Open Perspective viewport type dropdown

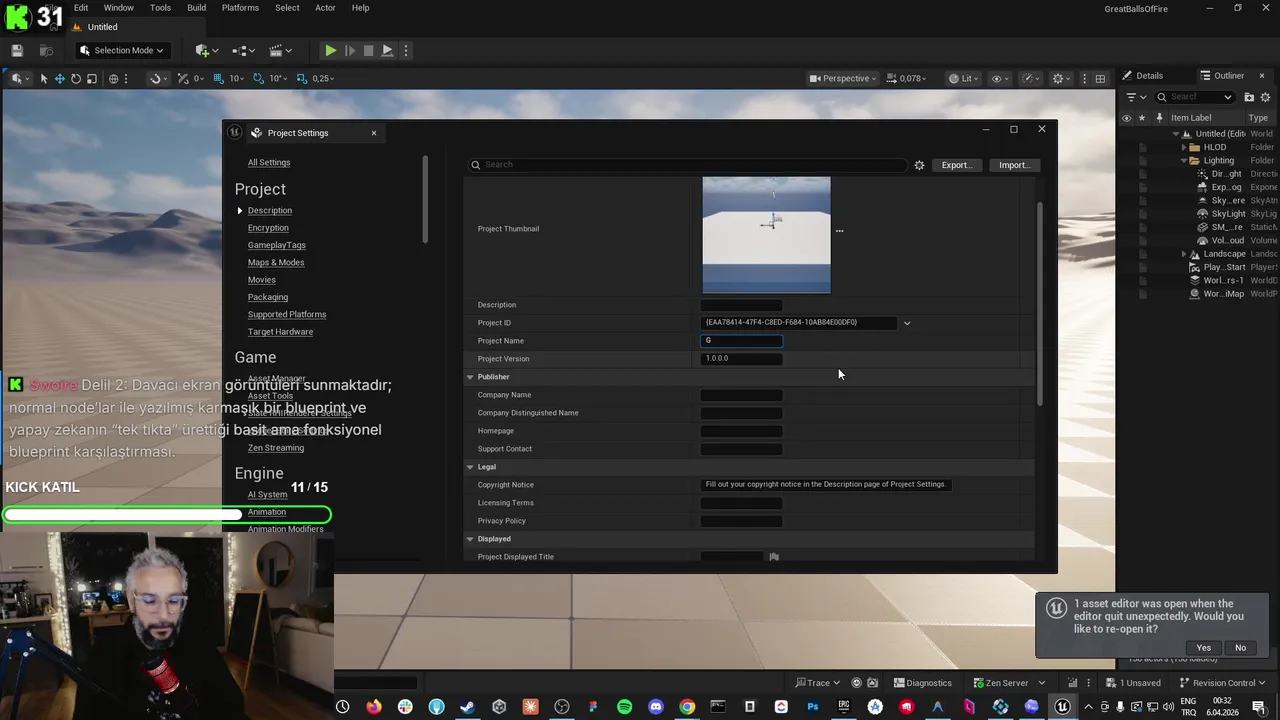(x=842, y=78)
